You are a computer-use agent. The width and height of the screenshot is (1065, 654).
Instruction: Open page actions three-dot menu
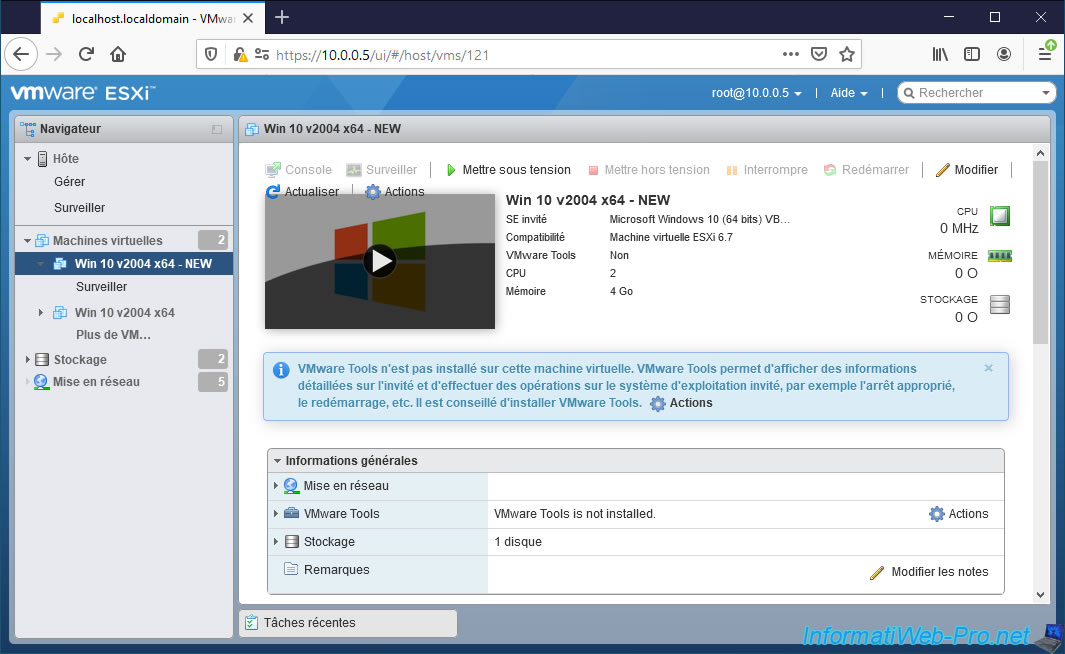coord(791,54)
